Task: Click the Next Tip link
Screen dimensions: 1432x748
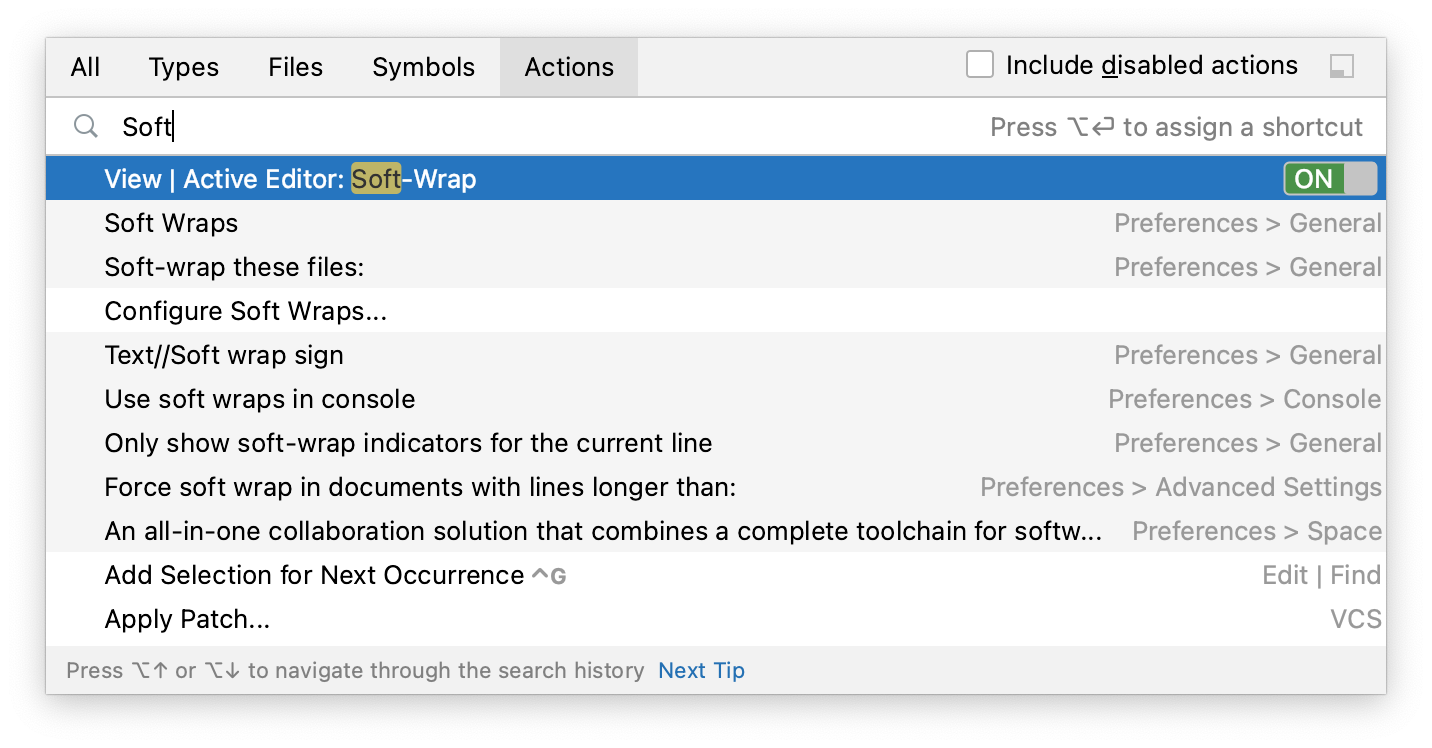Action: coord(701,670)
